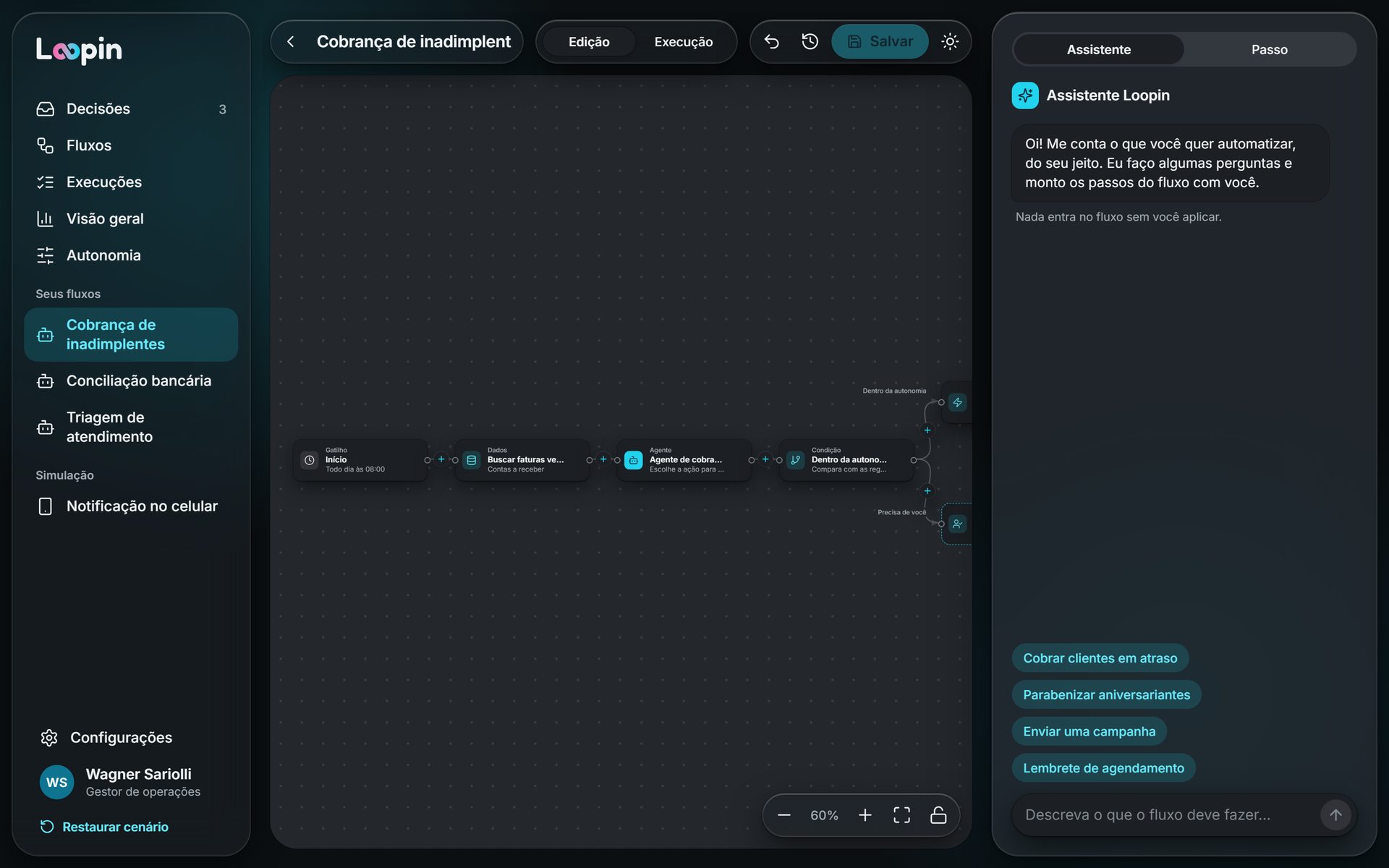The height and width of the screenshot is (868, 1389).
Task: Undo the last change
Action: [x=771, y=42]
